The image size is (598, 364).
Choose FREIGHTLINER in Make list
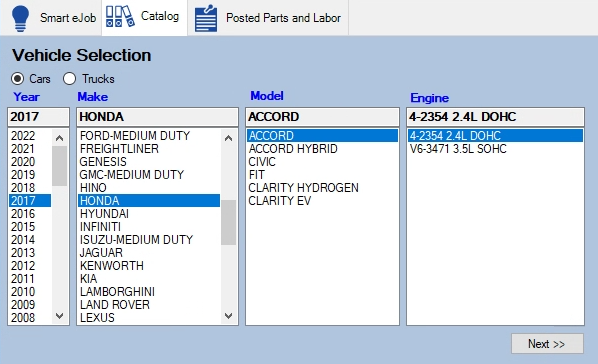coord(149,149)
